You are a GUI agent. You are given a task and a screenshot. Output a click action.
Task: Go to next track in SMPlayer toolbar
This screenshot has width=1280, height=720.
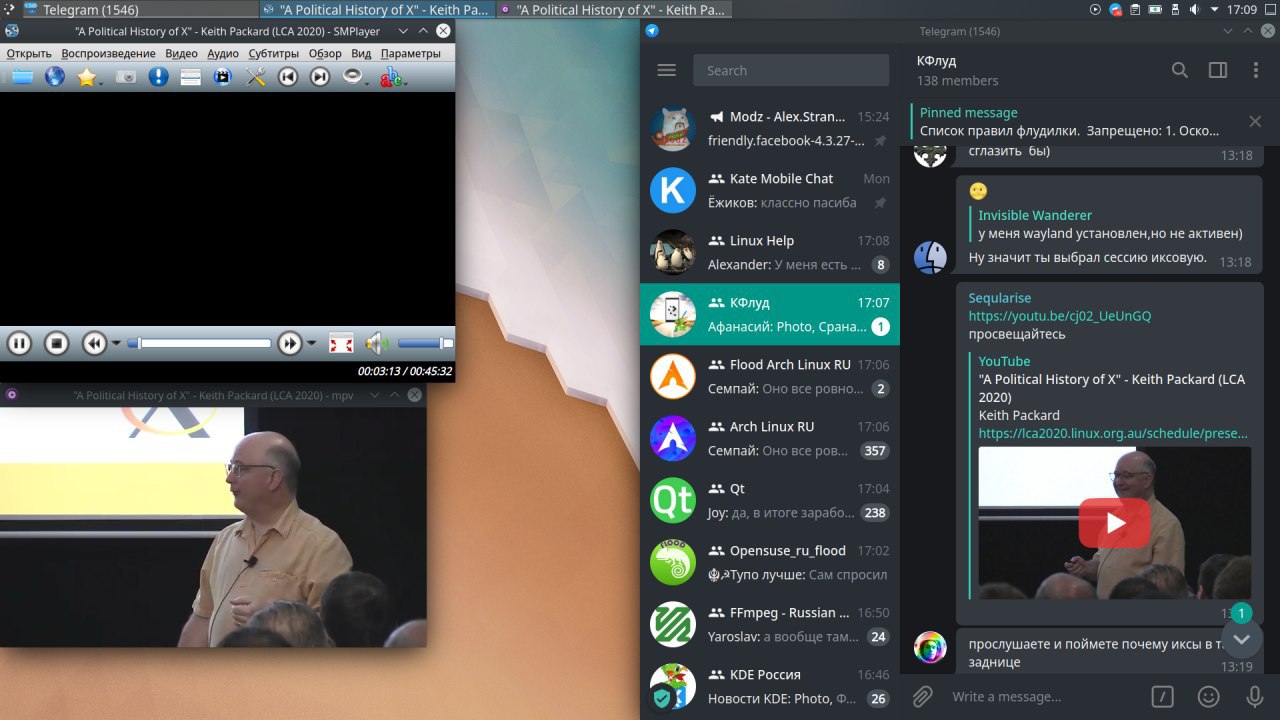tap(320, 77)
